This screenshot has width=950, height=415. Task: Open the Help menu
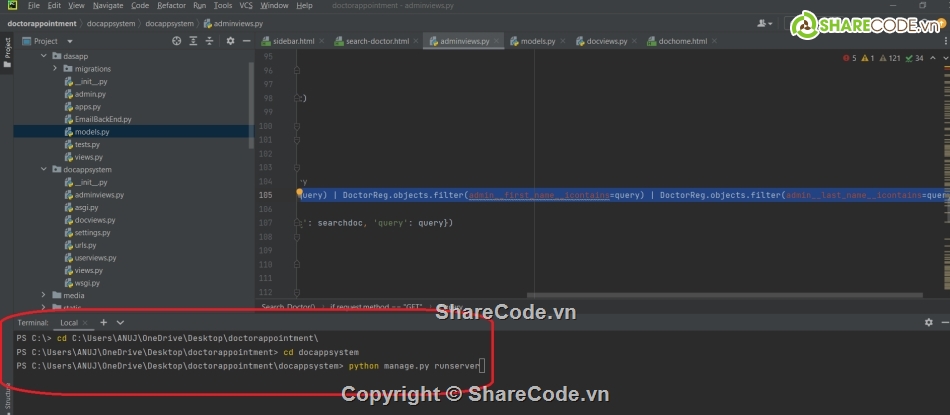click(305, 5)
